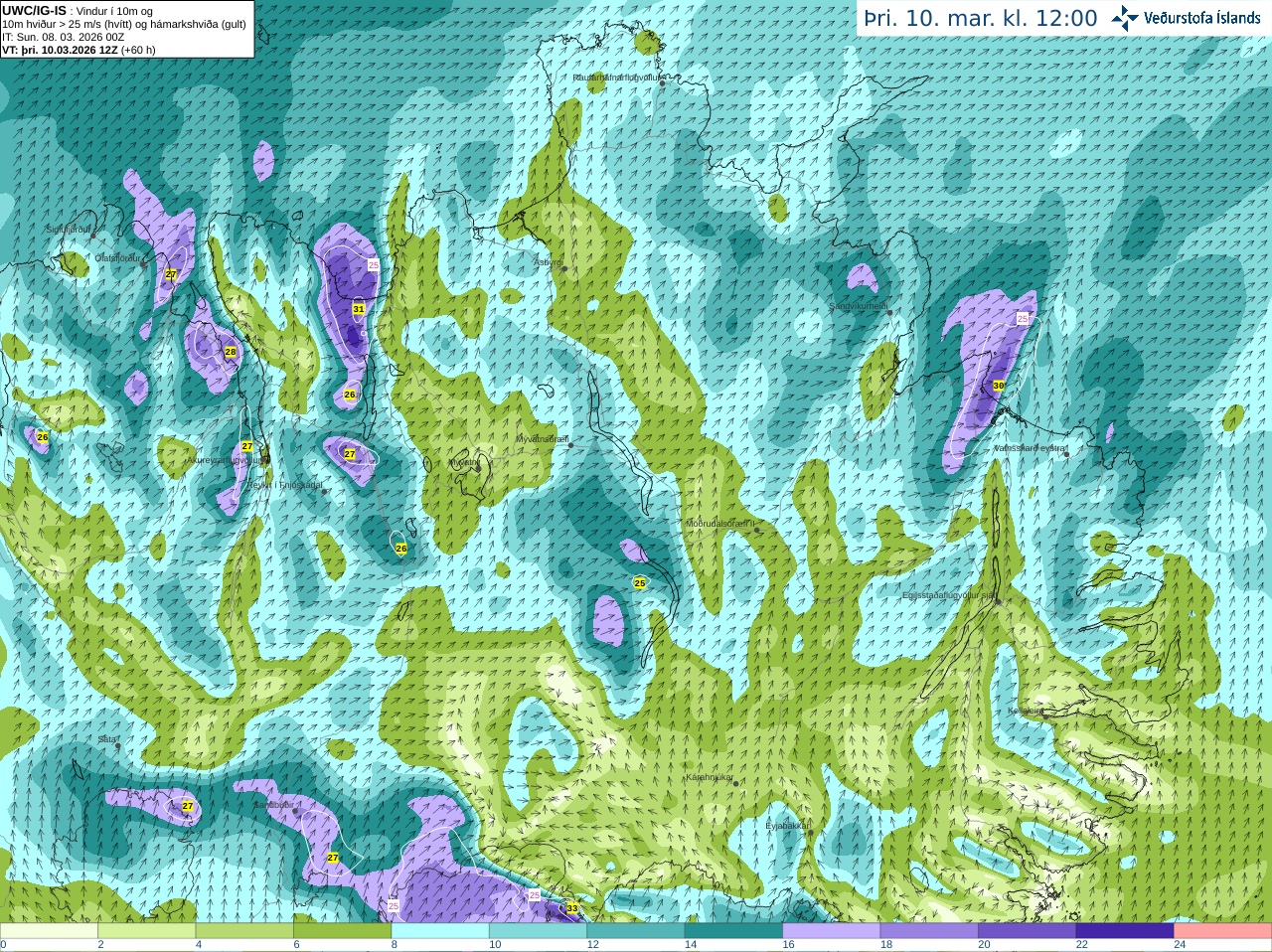The image size is (1272, 952).
Task: Select the Sandvíkurheiði station label
Action: [859, 307]
